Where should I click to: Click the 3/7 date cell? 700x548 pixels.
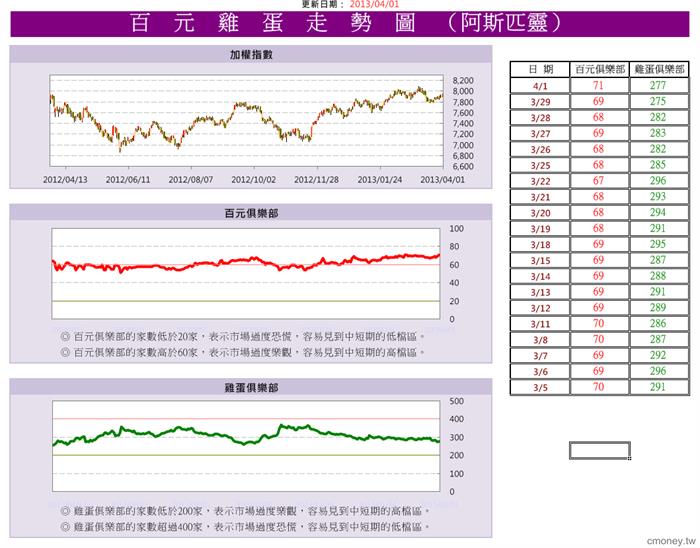pyautogui.click(x=540, y=356)
